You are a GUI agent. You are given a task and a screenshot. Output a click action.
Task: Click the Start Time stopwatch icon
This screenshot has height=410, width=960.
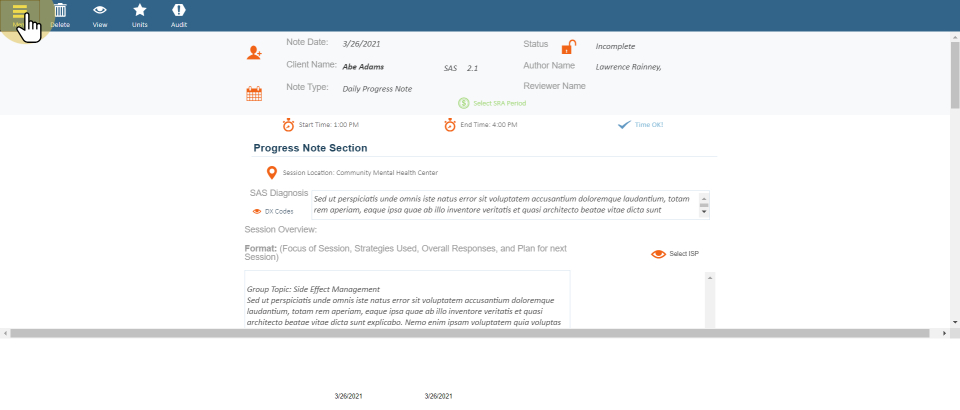[x=288, y=125]
